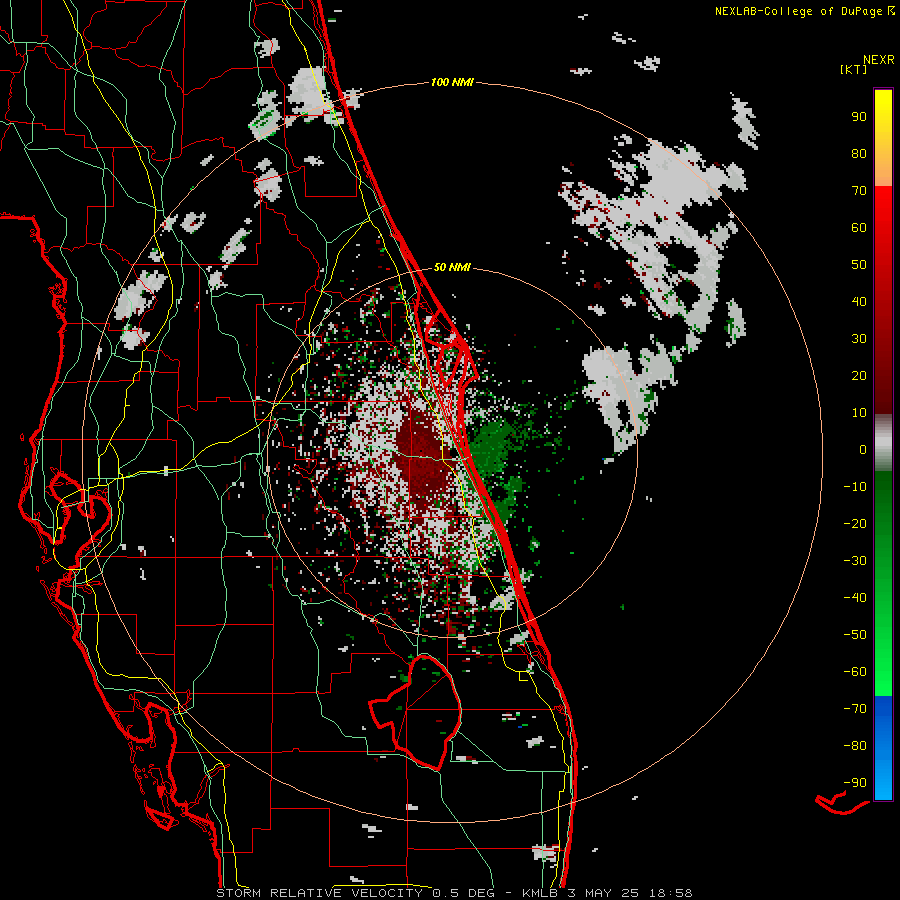Pick the gray zero-velocity segment of the color bar

pos(883,443)
